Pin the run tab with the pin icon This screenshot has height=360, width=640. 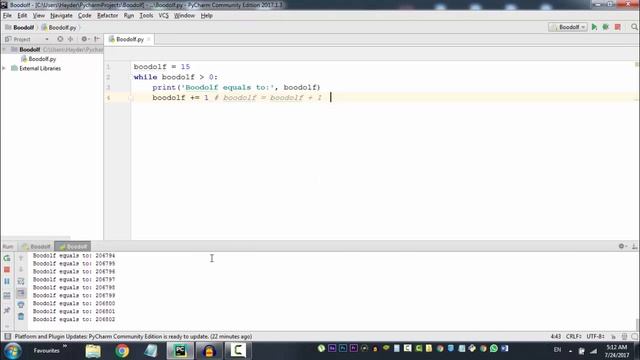click(7, 311)
